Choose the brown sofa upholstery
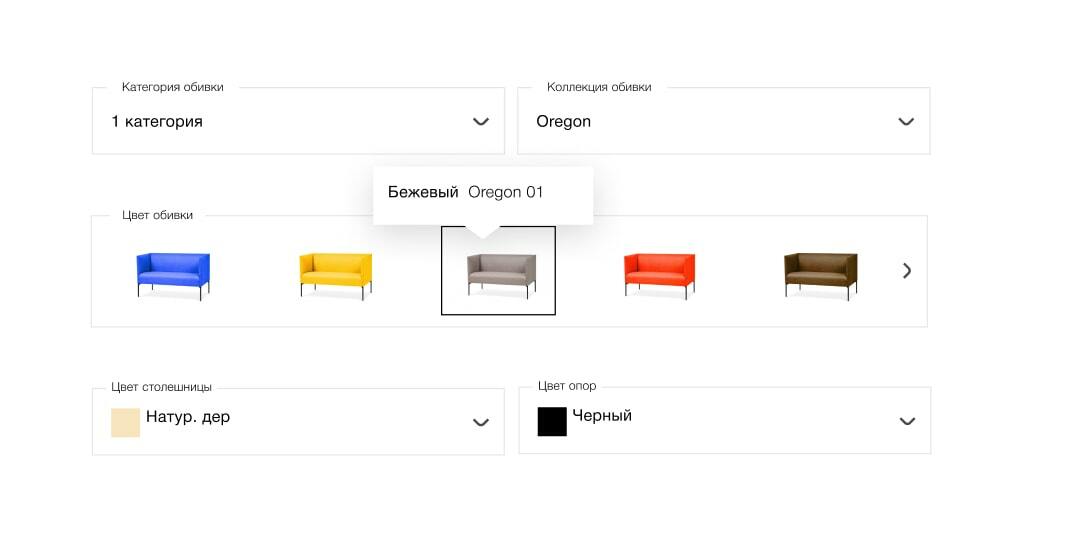 click(x=821, y=274)
